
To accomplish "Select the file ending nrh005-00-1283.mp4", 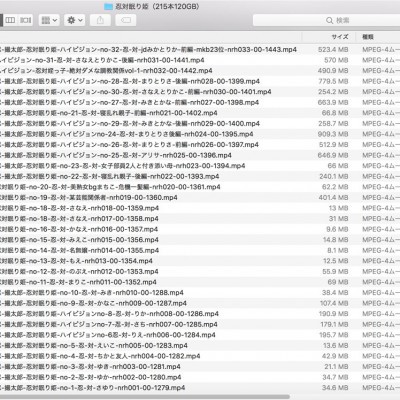I will pyautogui.click(x=200, y=345).
